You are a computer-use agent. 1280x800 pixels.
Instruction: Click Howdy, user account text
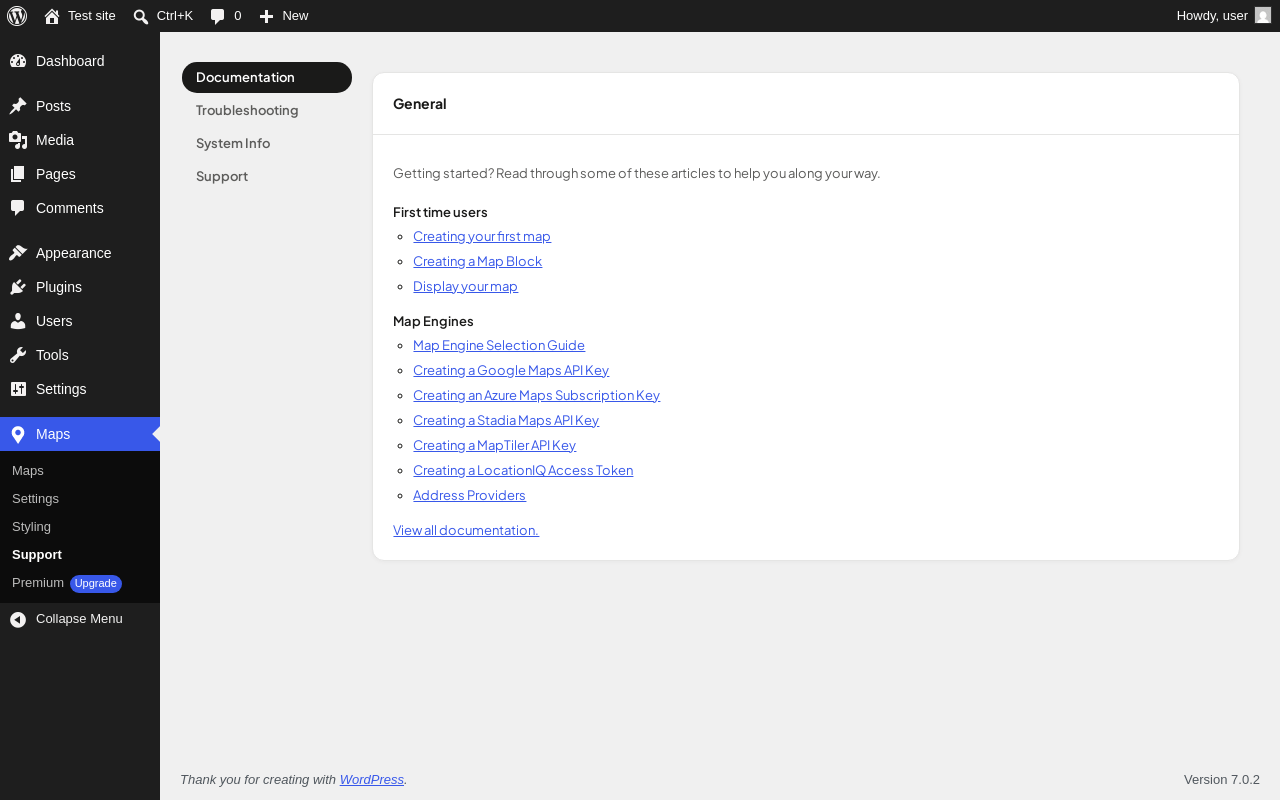(1212, 15)
